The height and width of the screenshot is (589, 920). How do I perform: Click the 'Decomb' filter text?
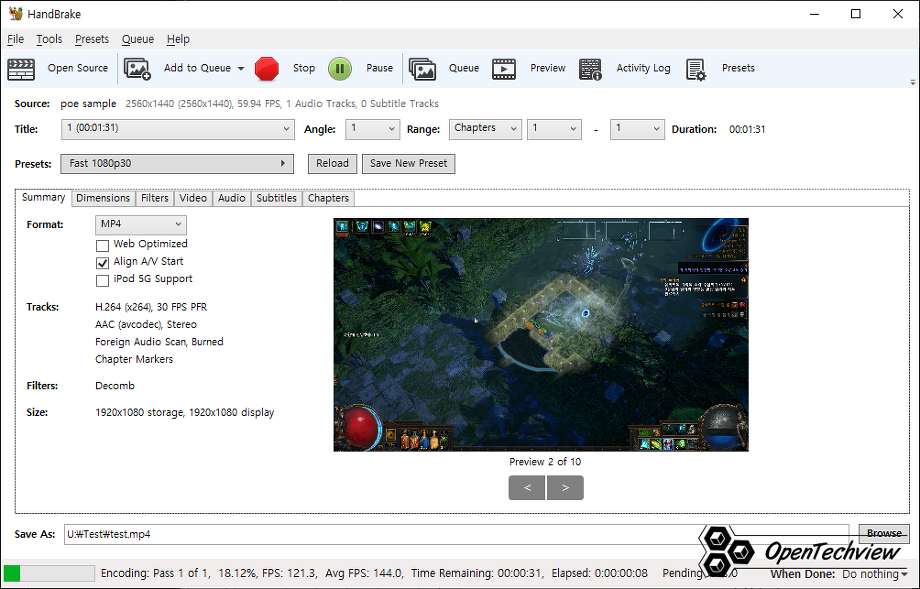tap(115, 386)
